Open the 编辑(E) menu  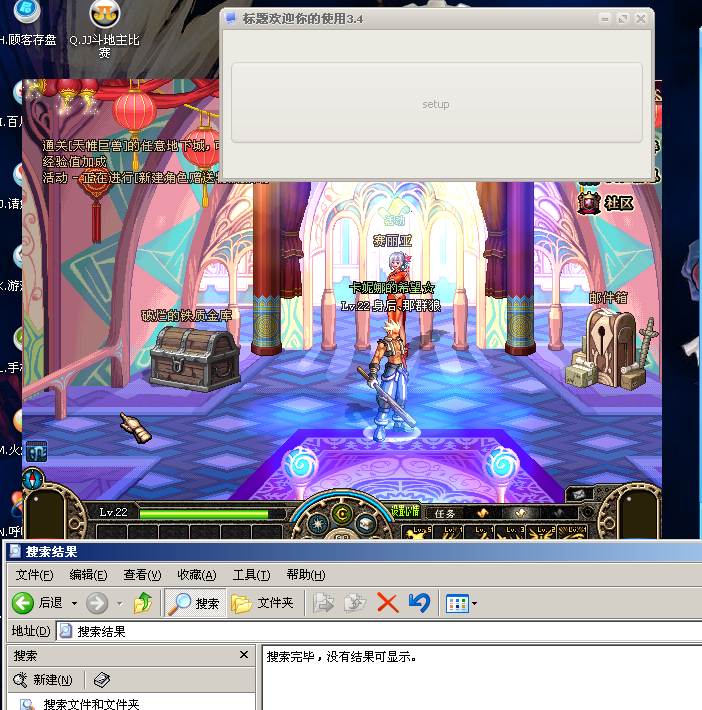[x=88, y=575]
